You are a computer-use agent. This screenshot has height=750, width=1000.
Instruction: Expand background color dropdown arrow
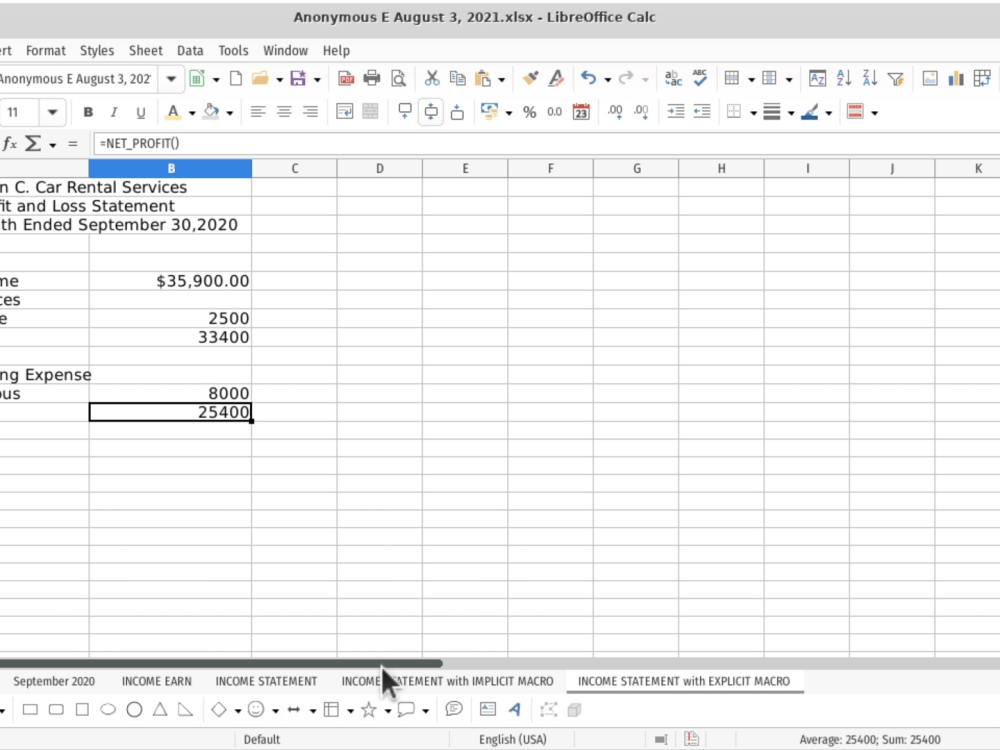[230, 113]
